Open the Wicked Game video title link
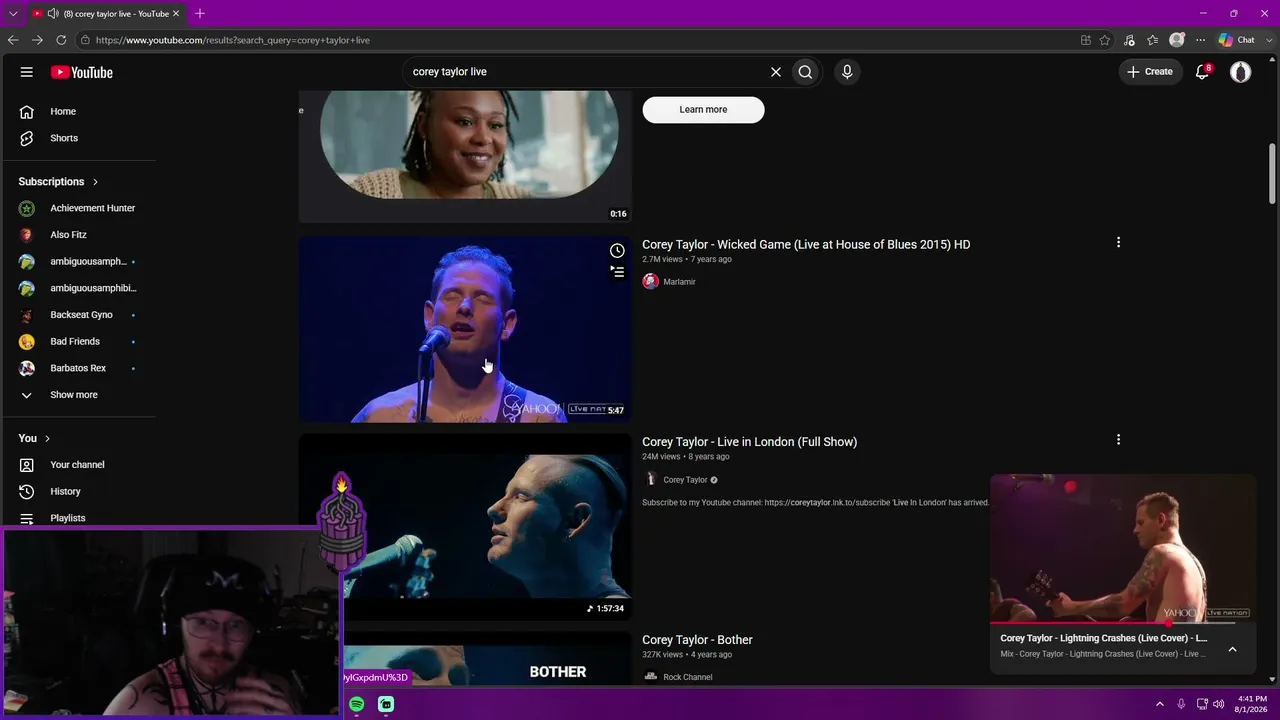Screen dimensions: 1280x720 [x=806, y=244]
